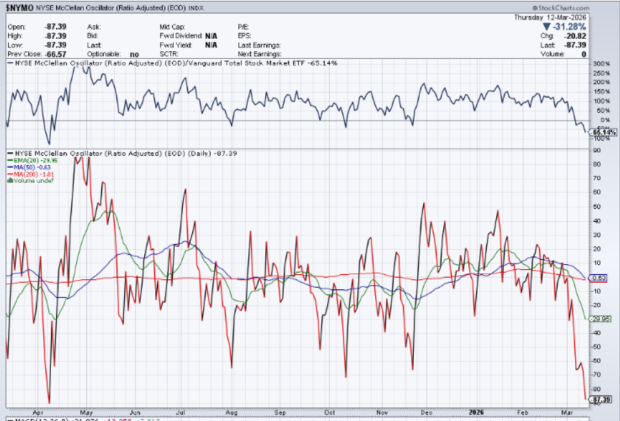The width and height of the screenshot is (620, 421).
Task: Click the blue -0.63 MA value tag
Action: (602, 277)
